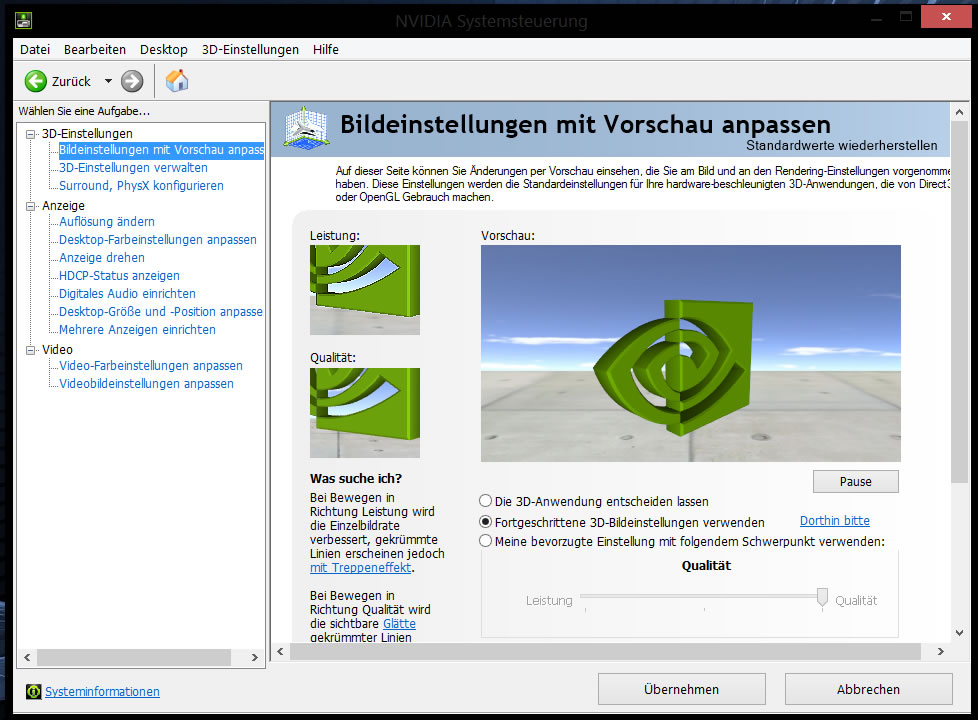The height and width of the screenshot is (720, 978).
Task: Click the vertical scrollbar thumb of content pane
Action: coord(959,302)
